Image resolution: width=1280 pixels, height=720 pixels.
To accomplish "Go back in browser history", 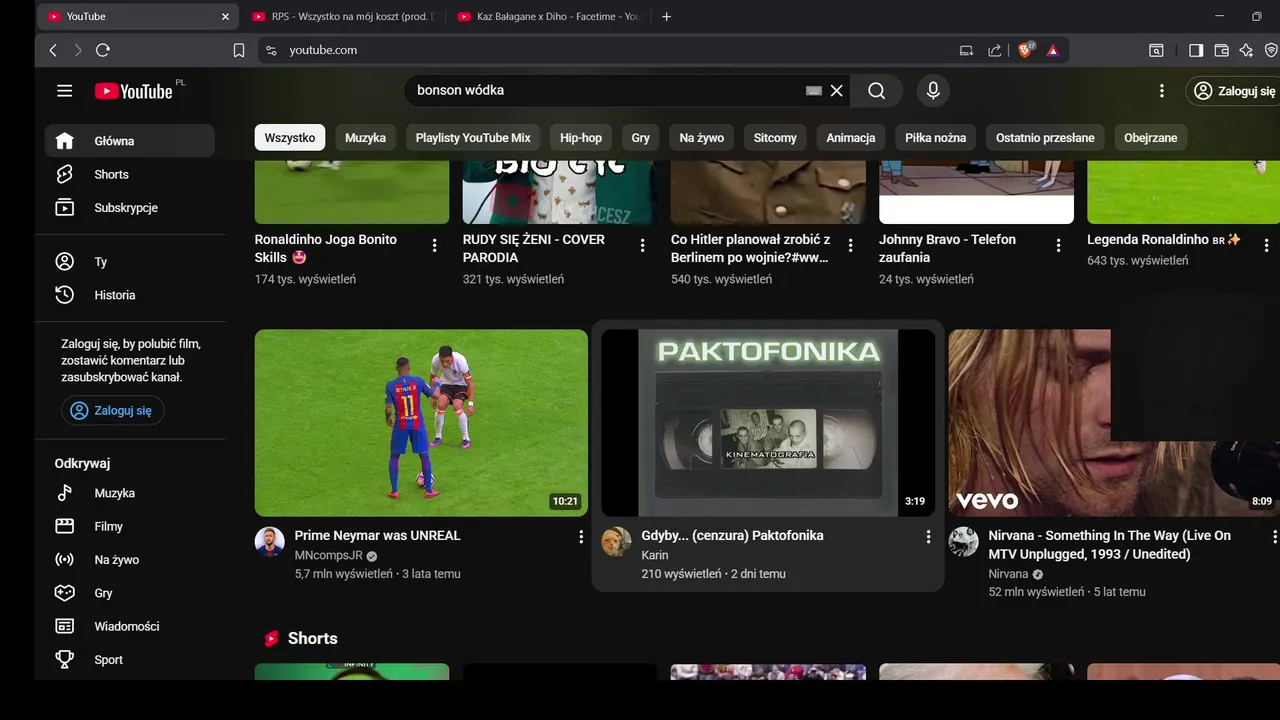I will [x=53, y=50].
